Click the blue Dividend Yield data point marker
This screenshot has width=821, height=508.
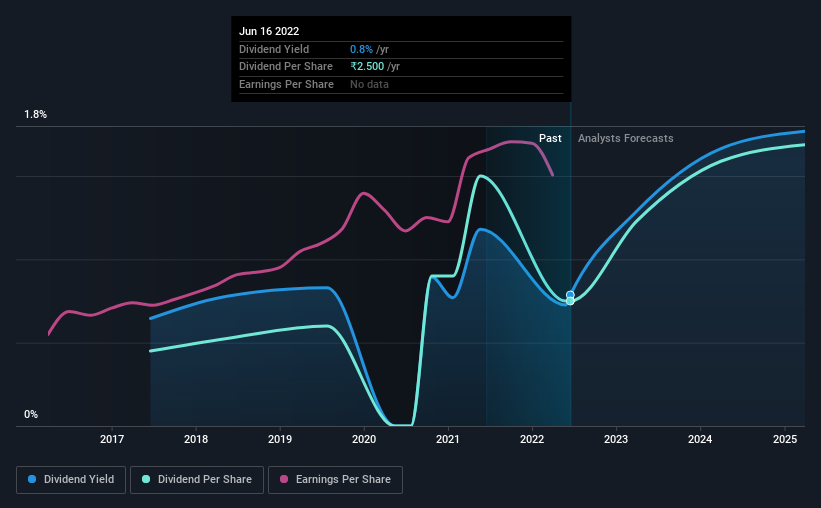point(570,295)
